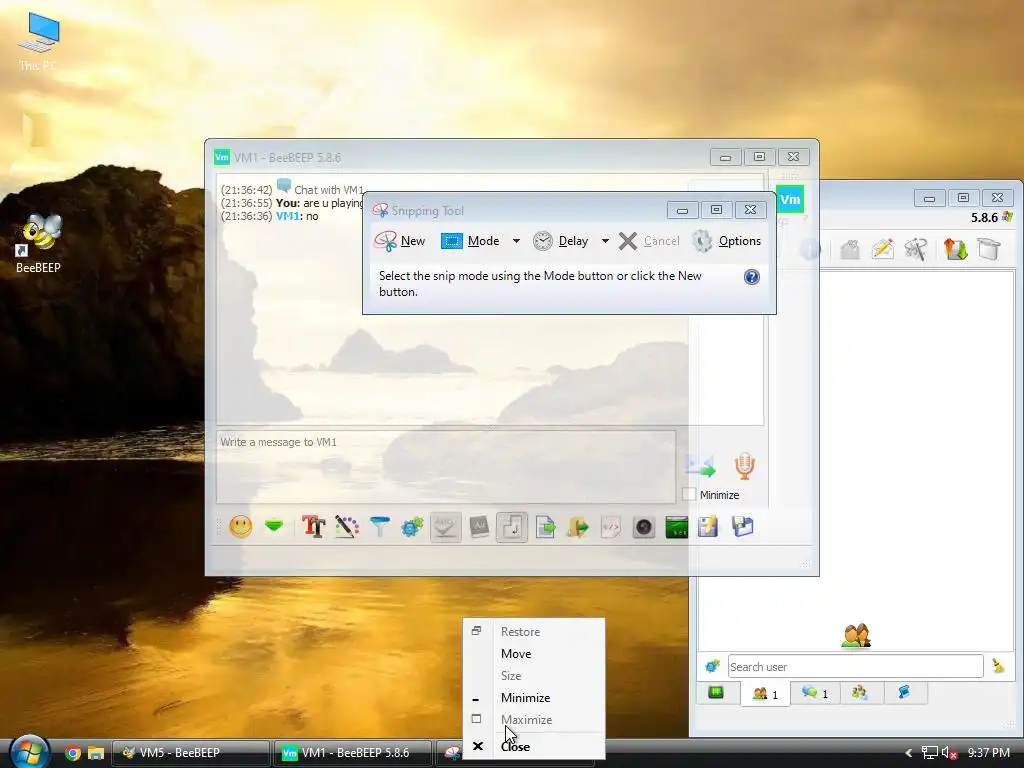
Task: Click the pencil-and-envelope icon in BeeBEEP toolbar
Action: point(882,249)
